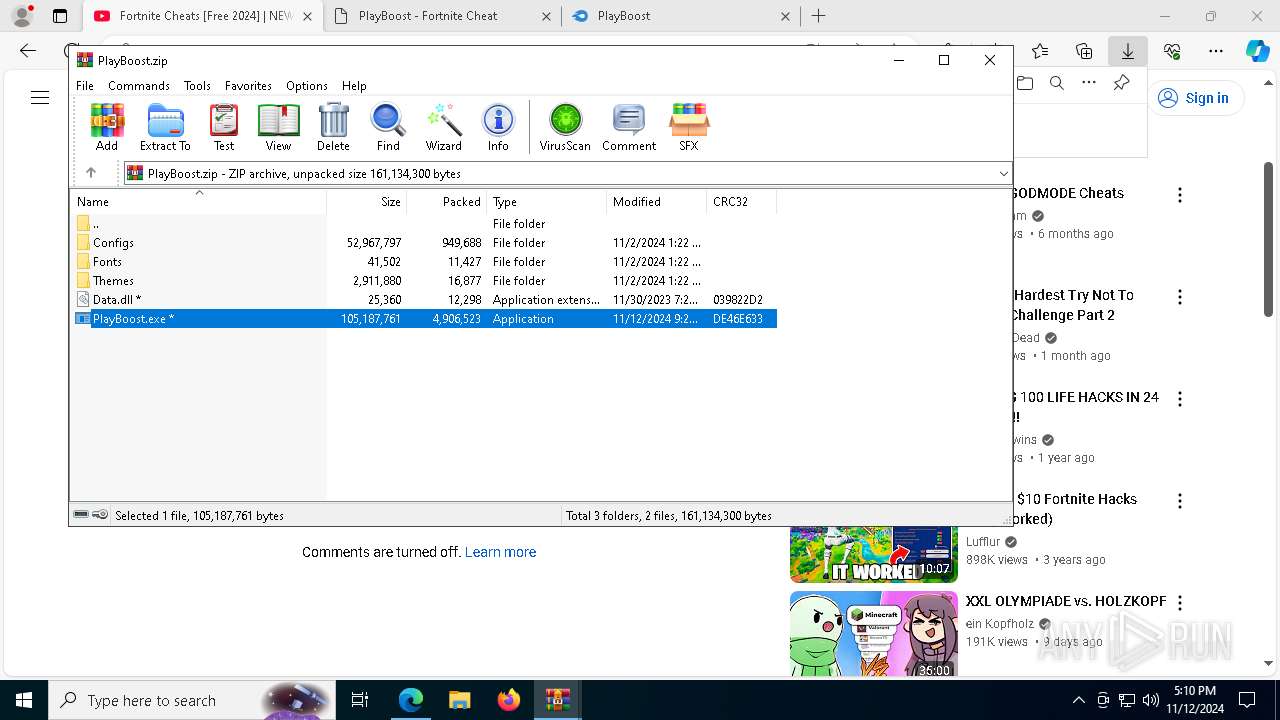Open File Explorer from taskbar
Viewport: 1280px width, 720px height.
point(460,700)
